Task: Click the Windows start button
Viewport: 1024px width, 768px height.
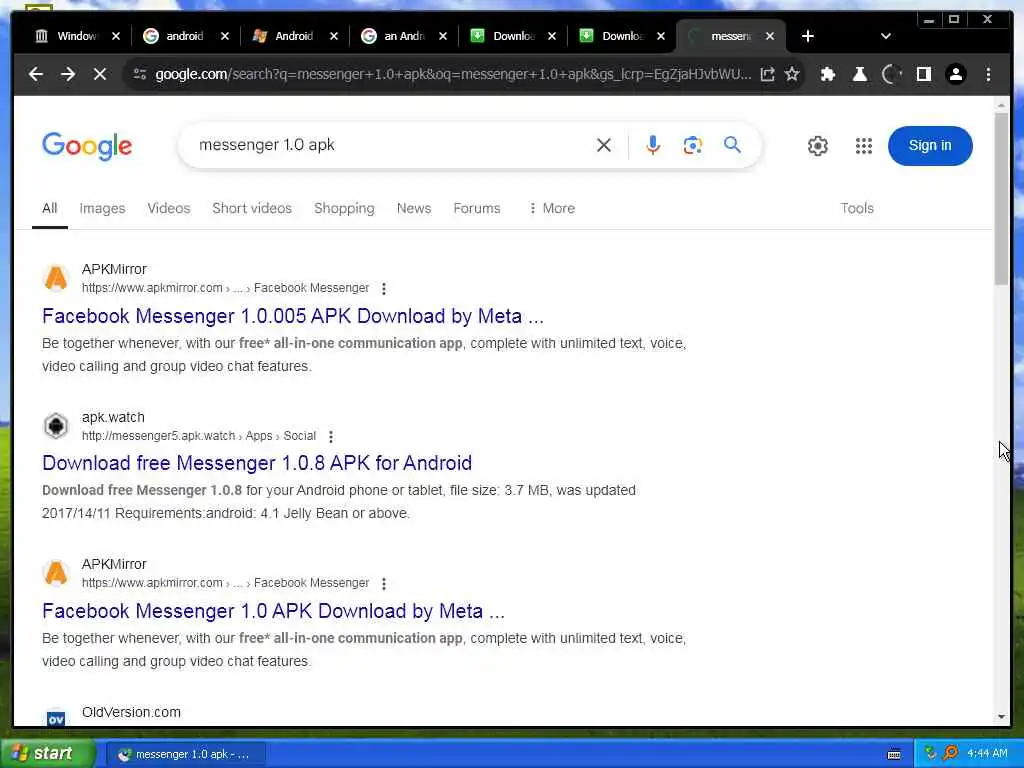Action: click(x=47, y=753)
